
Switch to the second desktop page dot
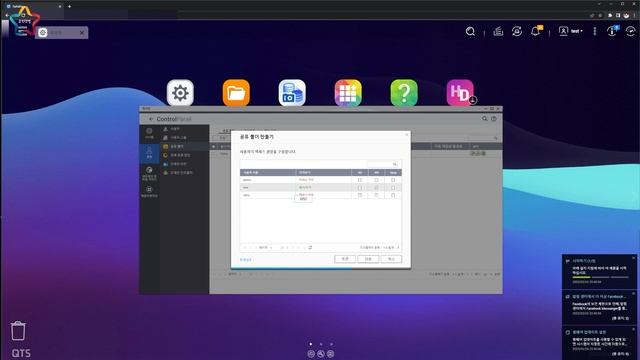[x=321, y=344]
